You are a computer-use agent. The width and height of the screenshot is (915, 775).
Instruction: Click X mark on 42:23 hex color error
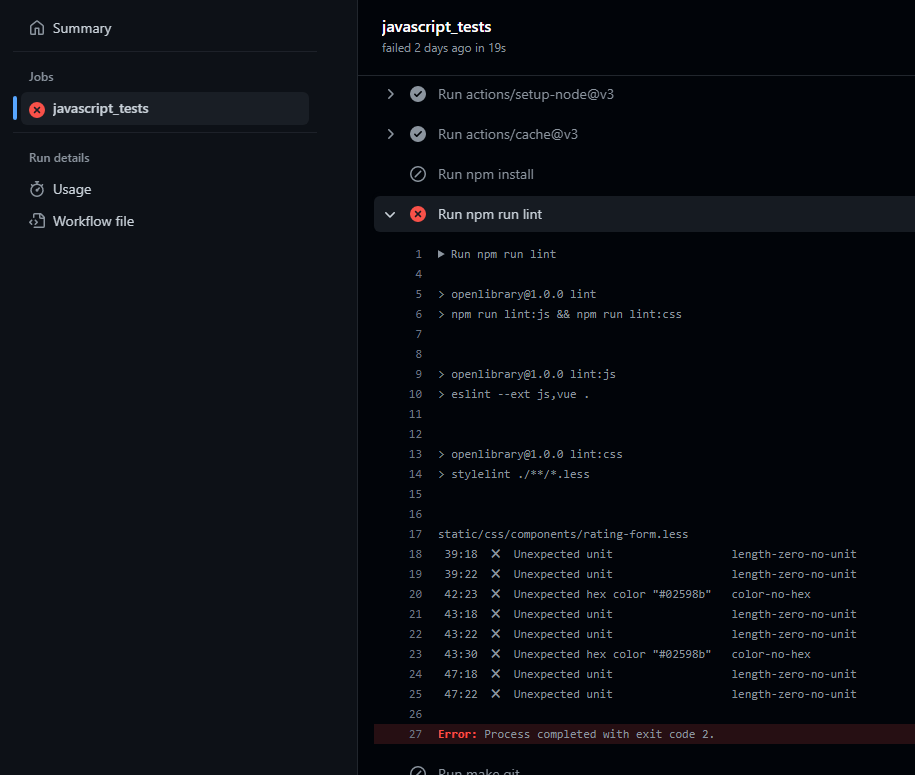coord(495,594)
